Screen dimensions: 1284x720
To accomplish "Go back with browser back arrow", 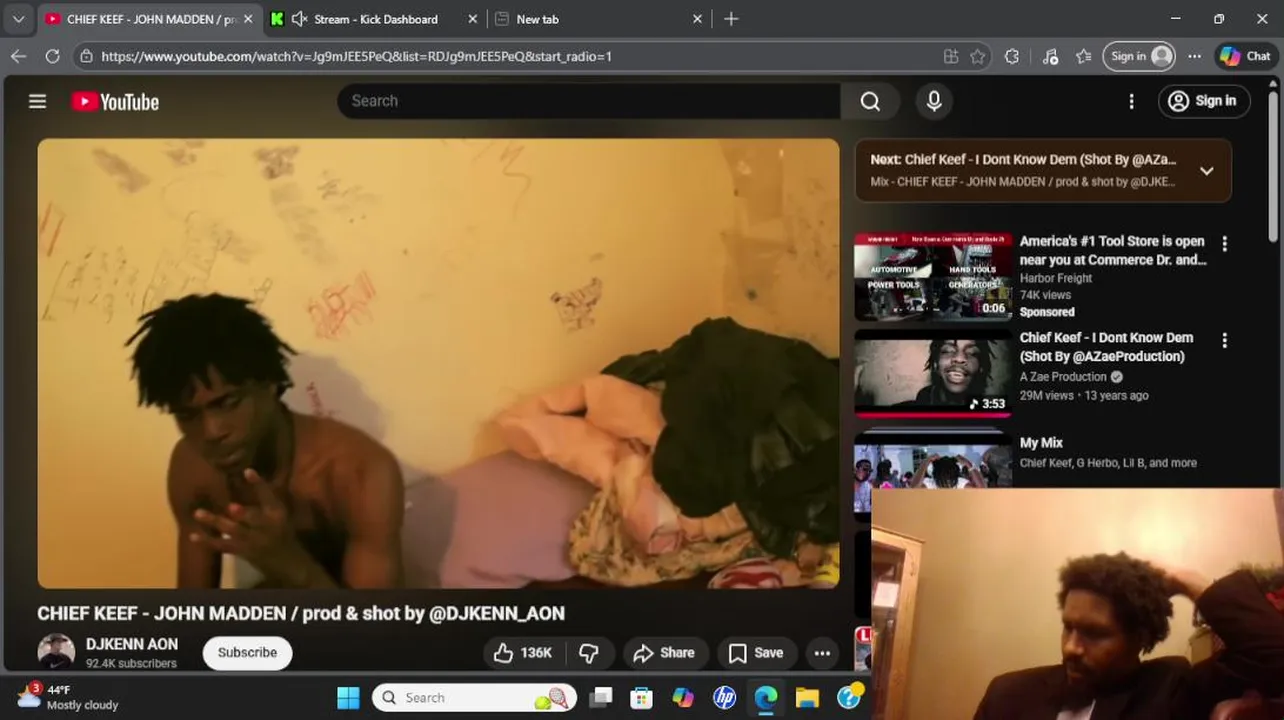I will click(x=18, y=56).
